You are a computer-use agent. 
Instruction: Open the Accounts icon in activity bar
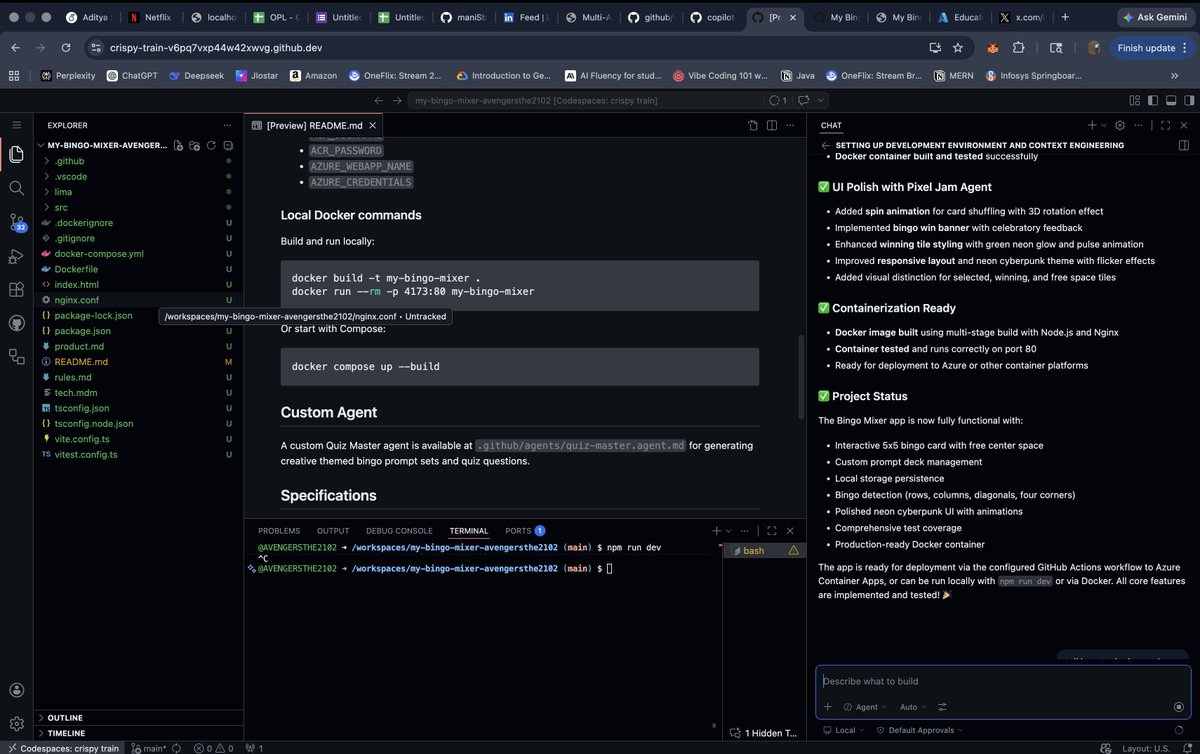[16, 690]
